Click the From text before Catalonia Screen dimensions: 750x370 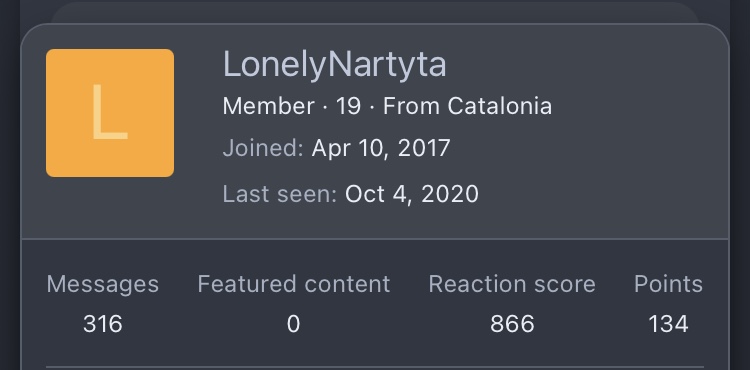coord(411,106)
